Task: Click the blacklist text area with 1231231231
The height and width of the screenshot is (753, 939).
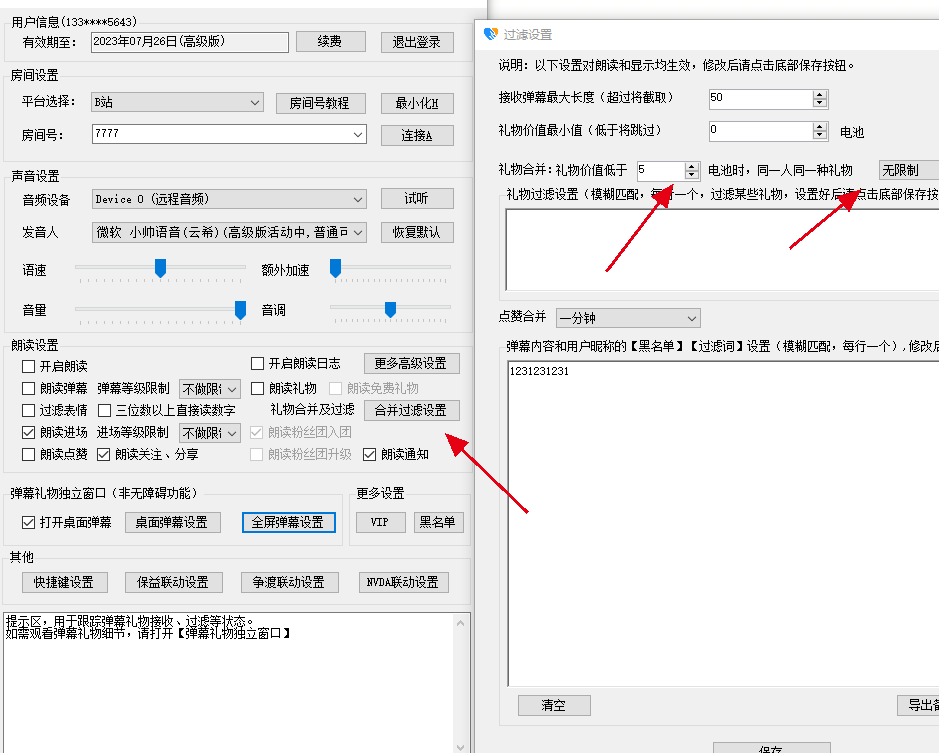Action: (723, 524)
